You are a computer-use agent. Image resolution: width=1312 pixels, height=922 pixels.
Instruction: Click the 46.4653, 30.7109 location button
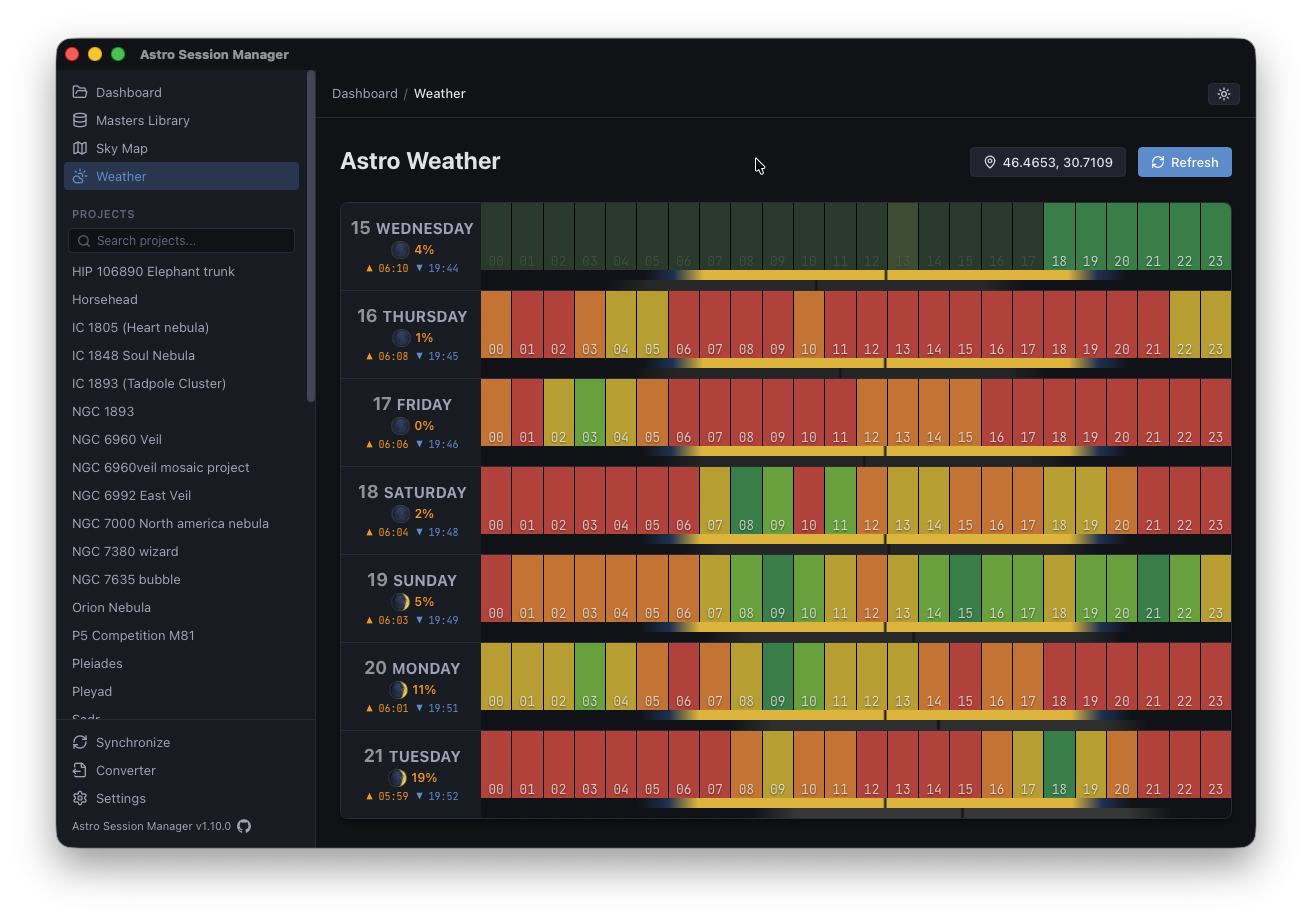[x=1047, y=162]
